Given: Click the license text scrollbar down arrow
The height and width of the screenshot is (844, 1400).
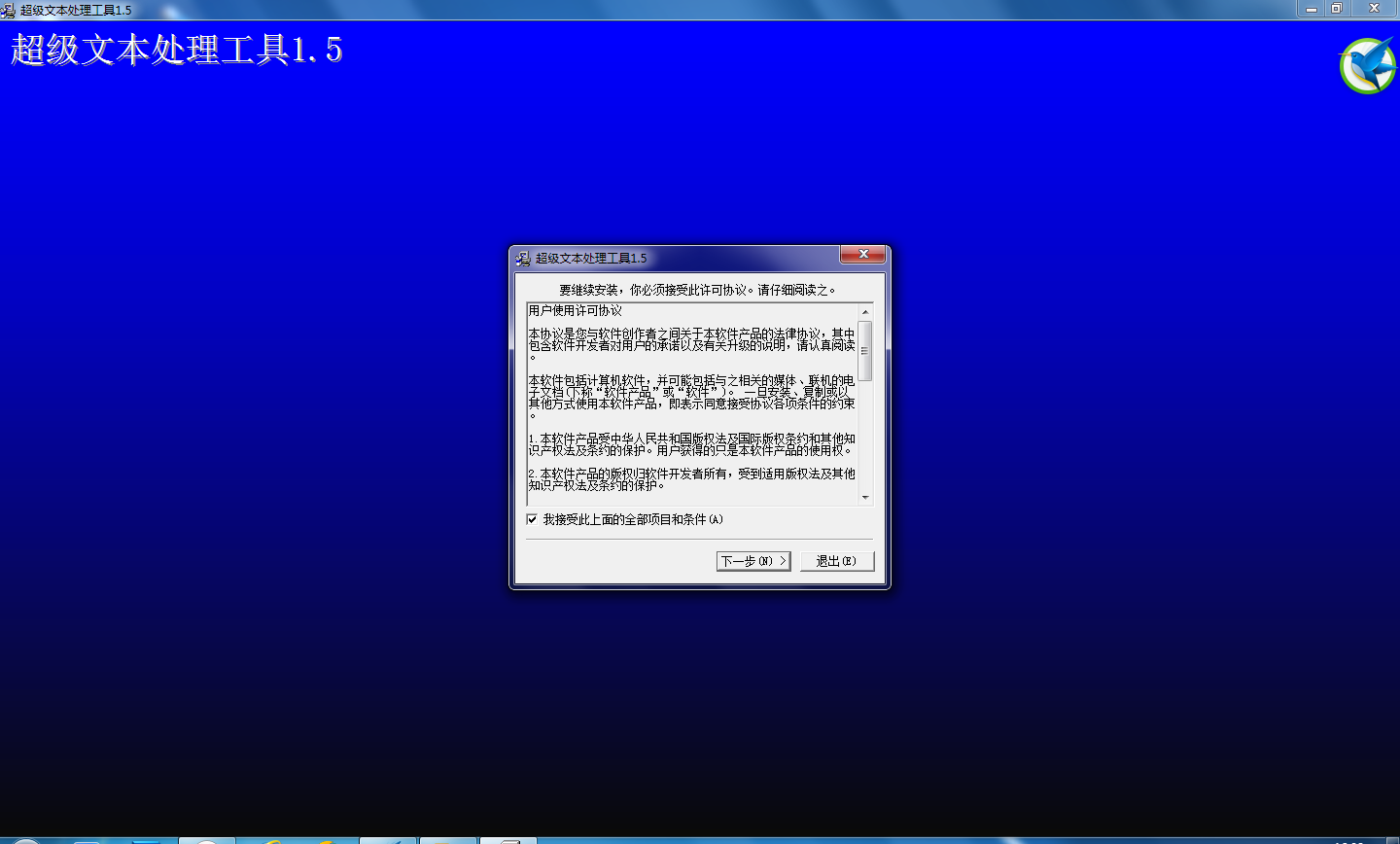Looking at the screenshot, I should click(x=865, y=498).
